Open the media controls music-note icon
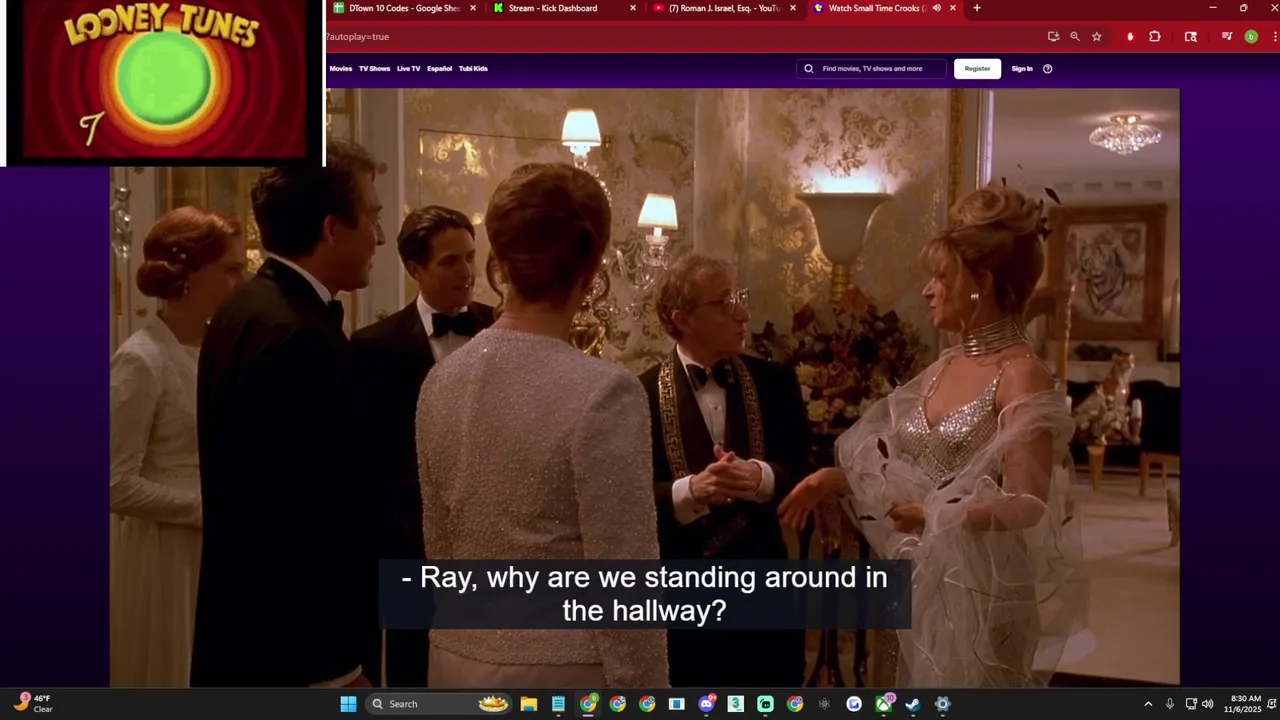The image size is (1280, 720). pos(1227,36)
